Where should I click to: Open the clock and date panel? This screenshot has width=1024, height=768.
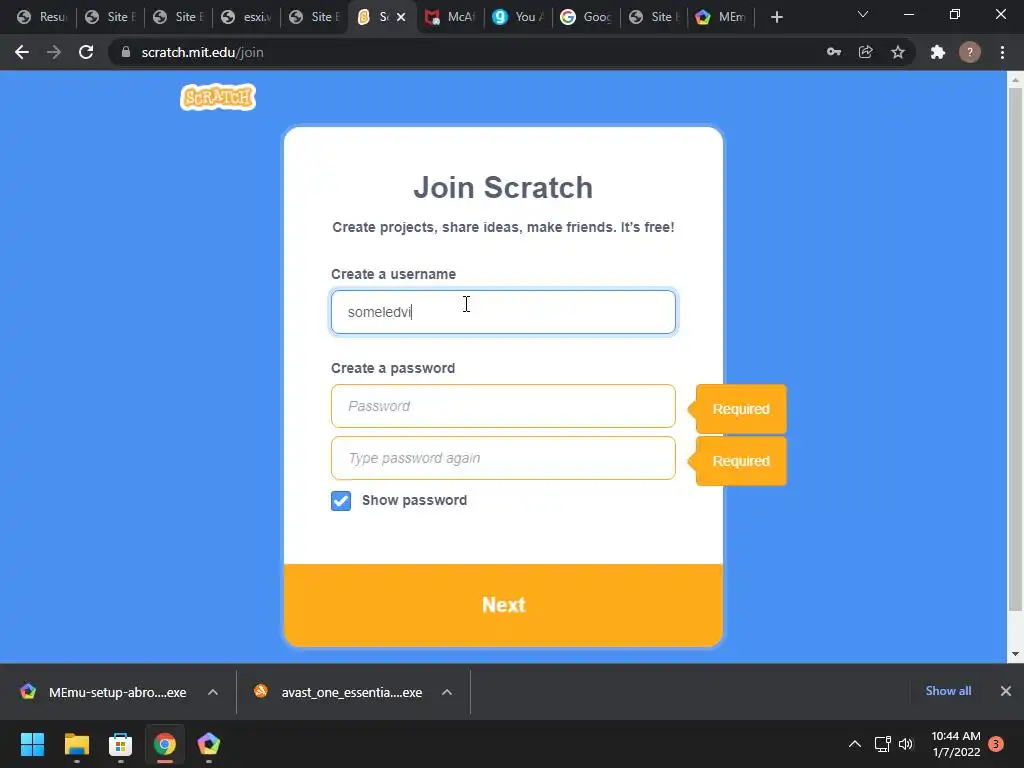[x=956, y=744]
